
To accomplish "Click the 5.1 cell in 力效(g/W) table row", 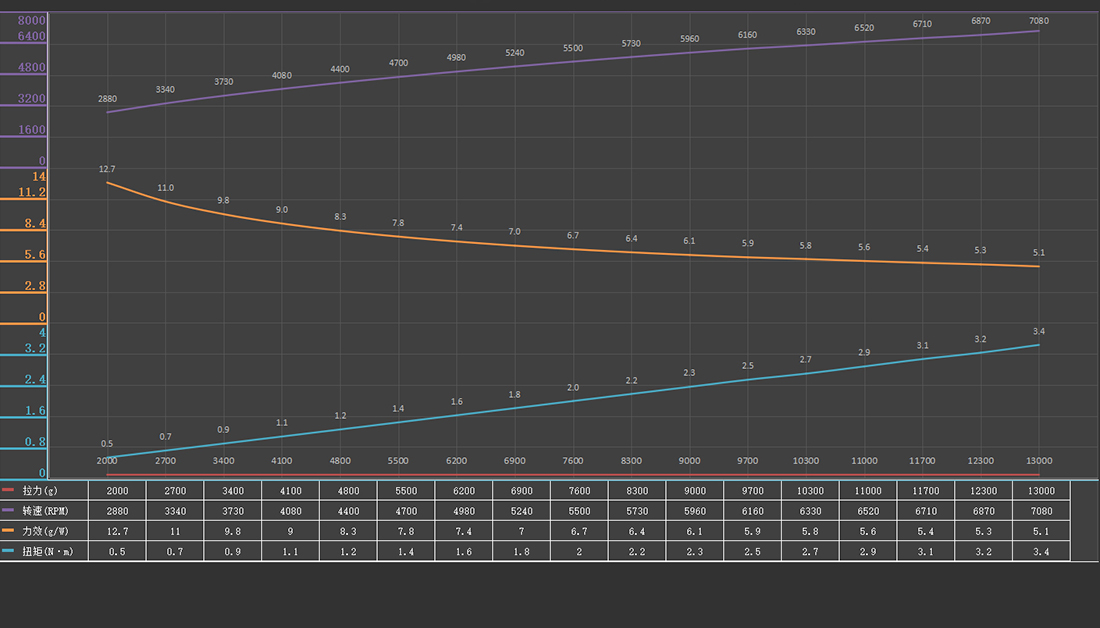I will coord(1039,530).
